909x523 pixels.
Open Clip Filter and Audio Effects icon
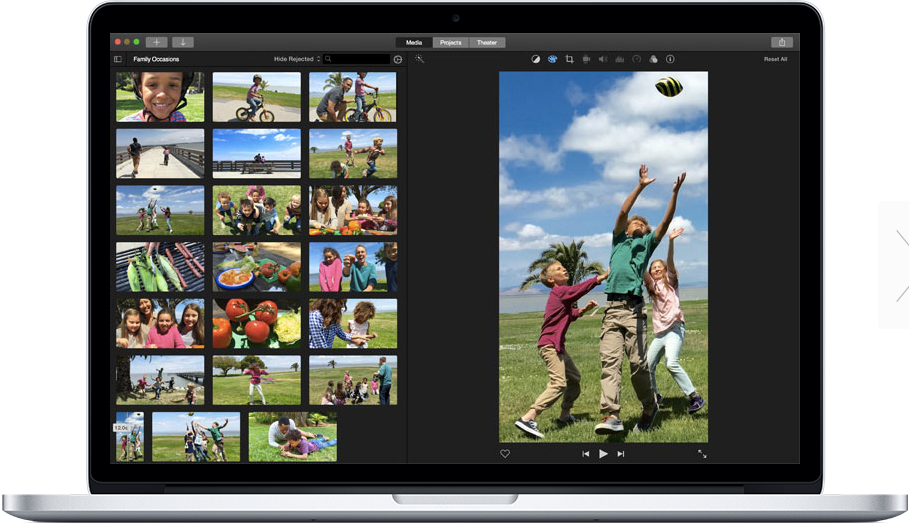click(653, 59)
